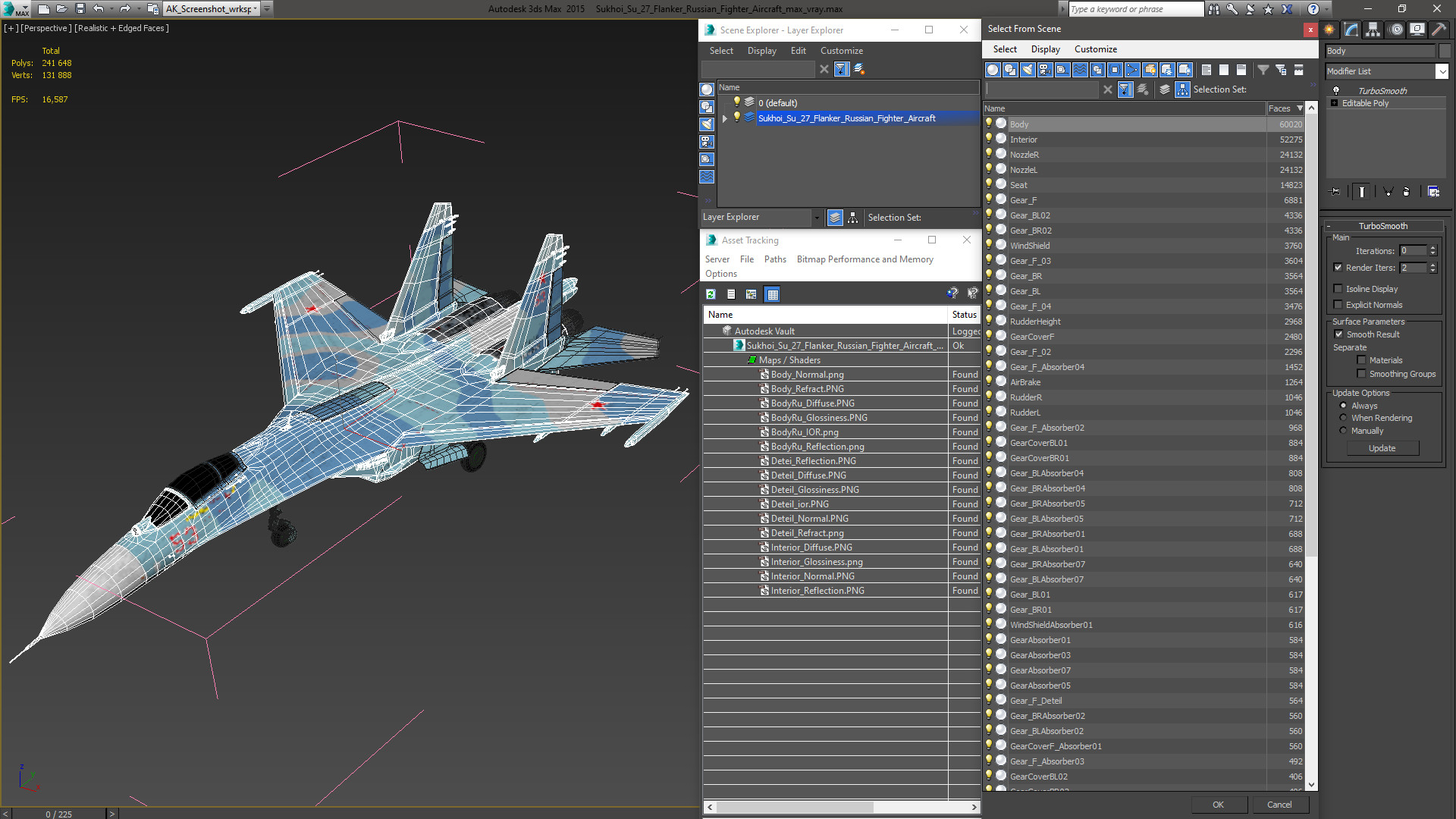Viewport: 1456px width, 819px height.
Task: Open the Hierarchy command panel tab
Action: (1373, 30)
